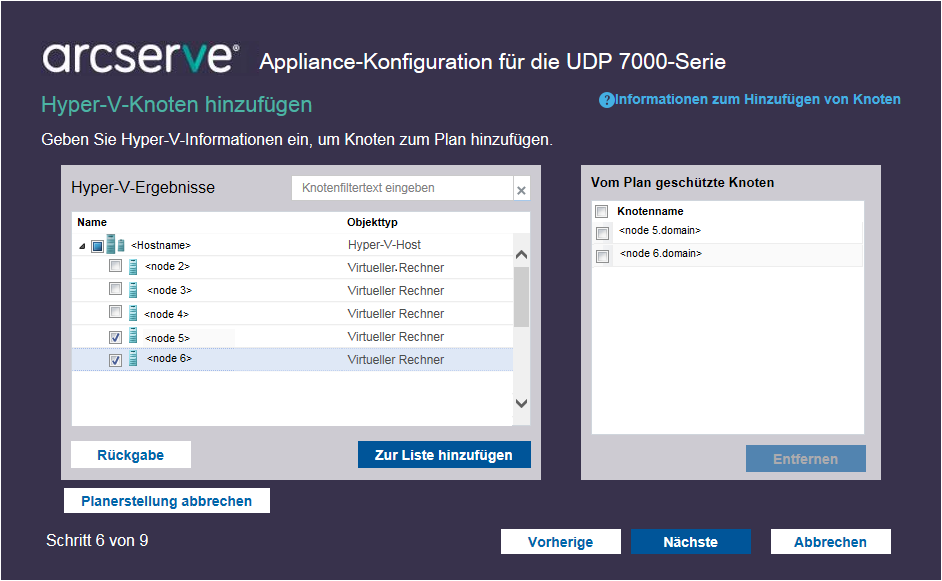Click the Hyper-V-Ergebnisse panel title

click(143, 188)
